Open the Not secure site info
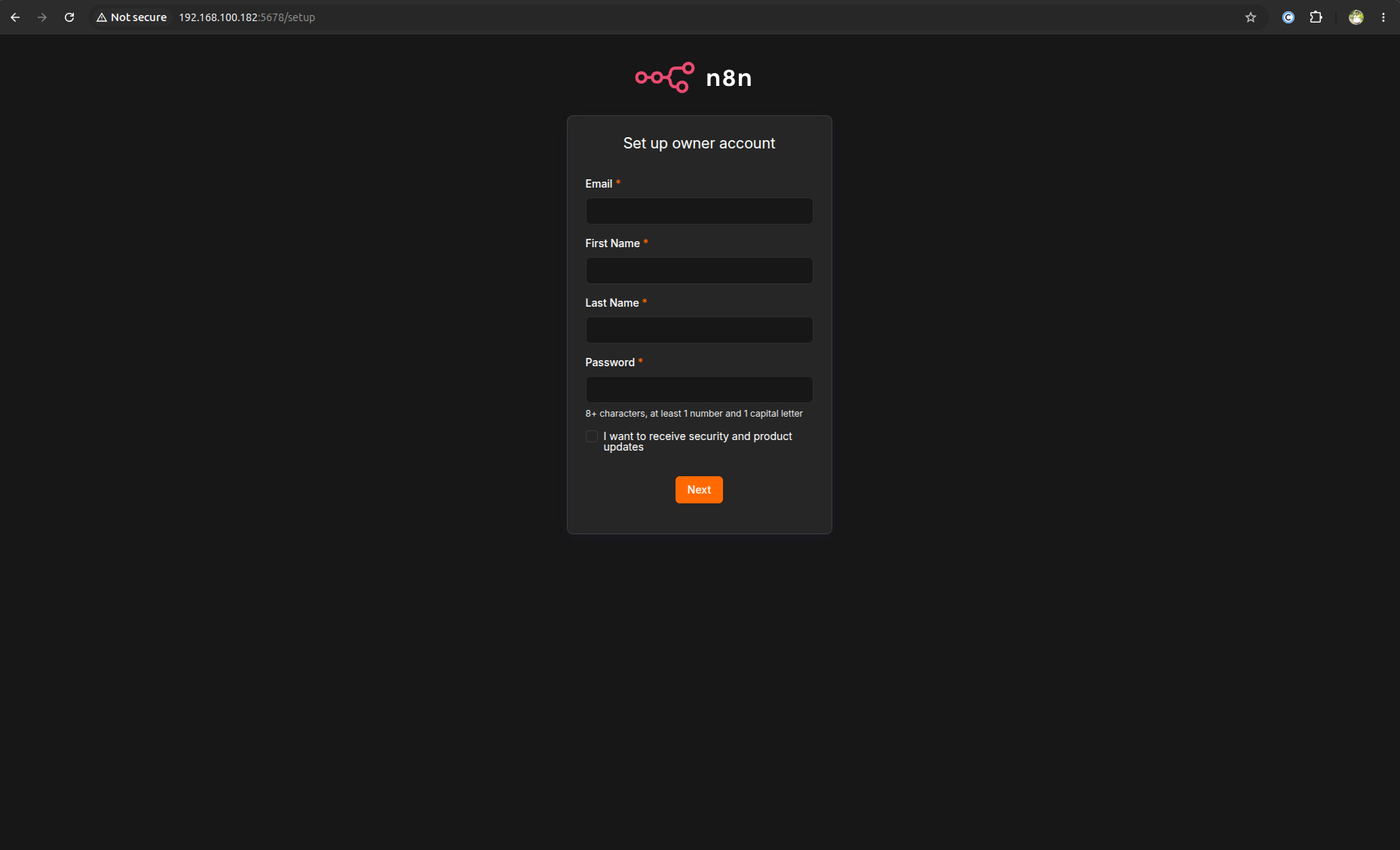This screenshot has height=850, width=1400. click(132, 17)
